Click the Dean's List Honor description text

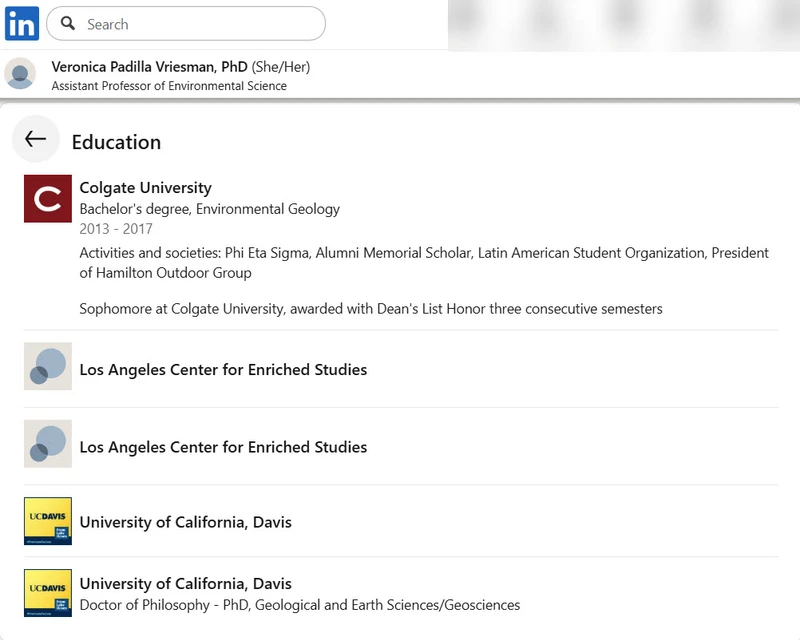tap(371, 309)
